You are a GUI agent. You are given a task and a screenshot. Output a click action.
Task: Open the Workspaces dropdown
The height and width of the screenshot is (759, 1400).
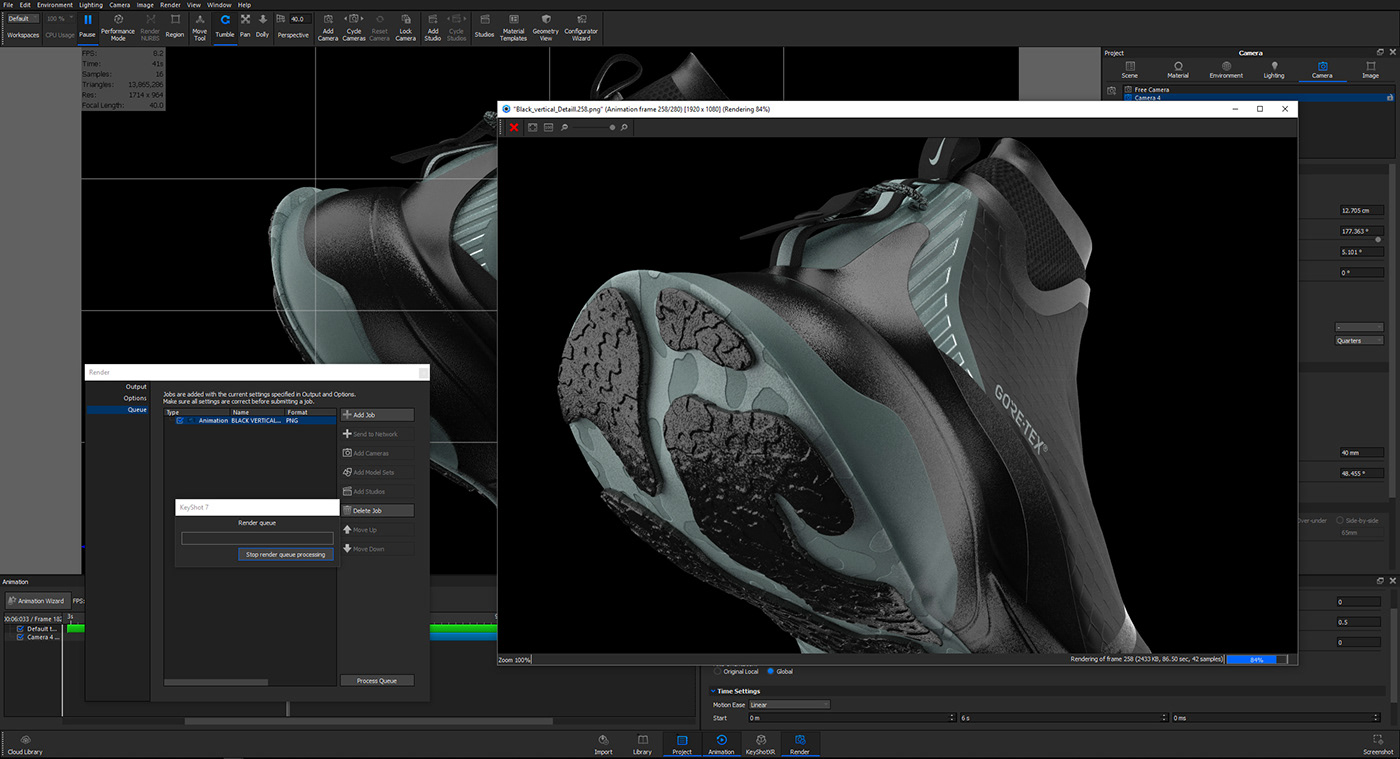click(x=22, y=18)
